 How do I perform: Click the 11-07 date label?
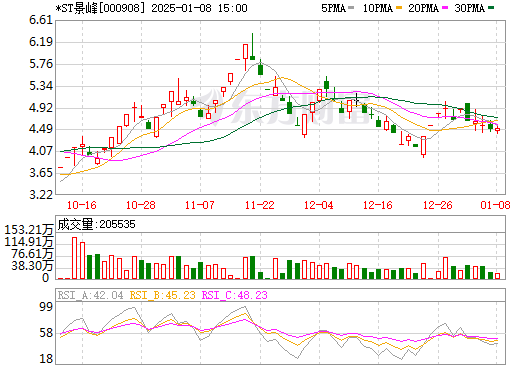click(x=200, y=205)
